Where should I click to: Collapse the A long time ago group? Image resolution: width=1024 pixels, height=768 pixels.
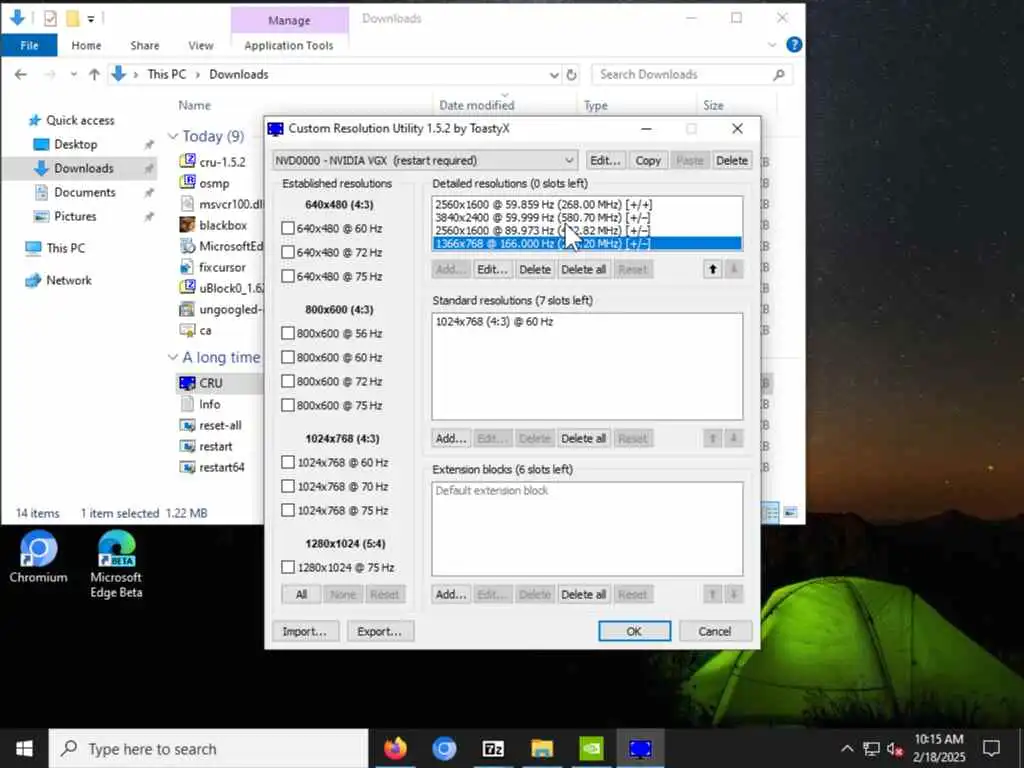pos(173,357)
